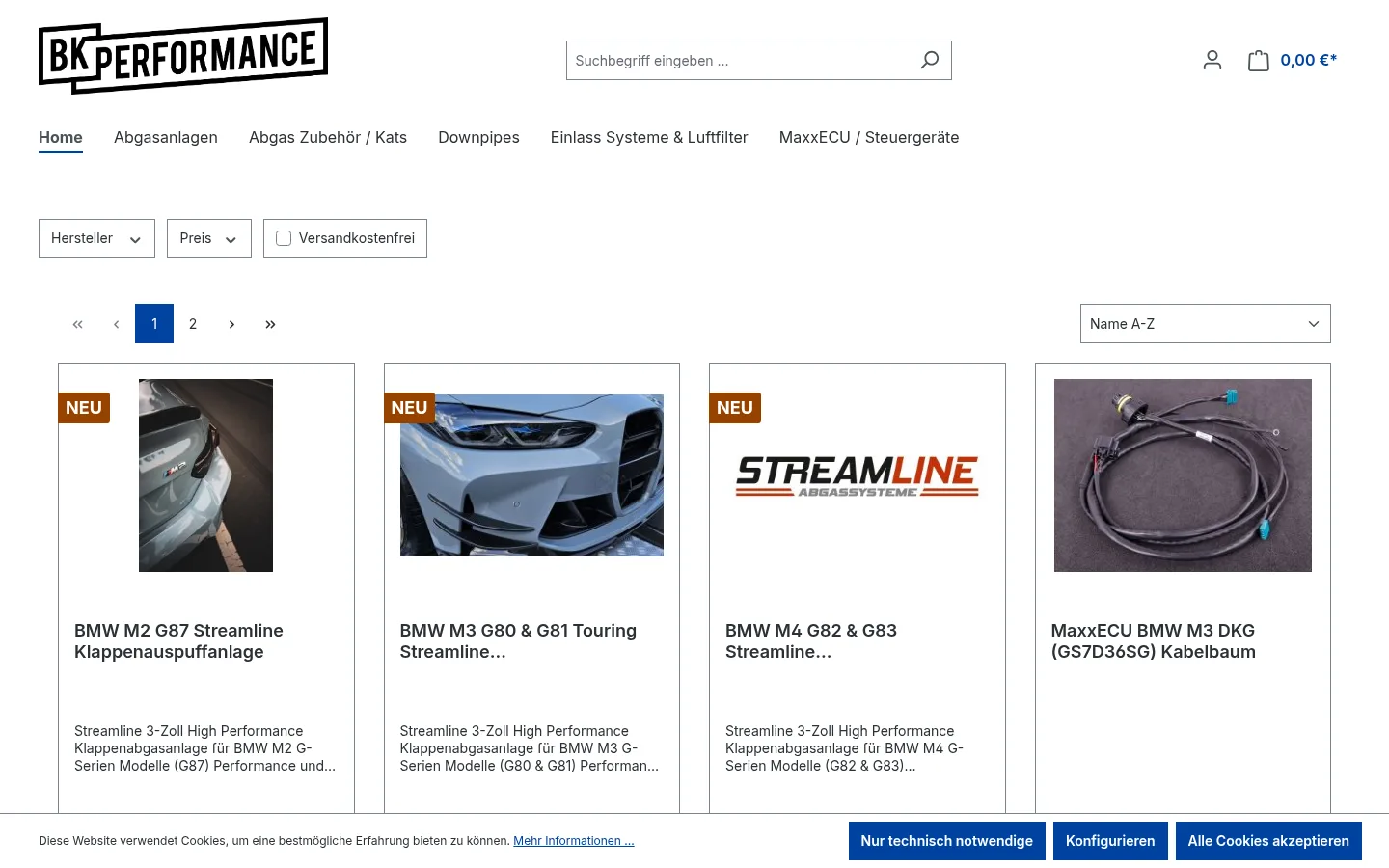Open Streamline Abgassysteme logo image
Image resolution: width=1389 pixels, height=868 pixels.
[858, 475]
